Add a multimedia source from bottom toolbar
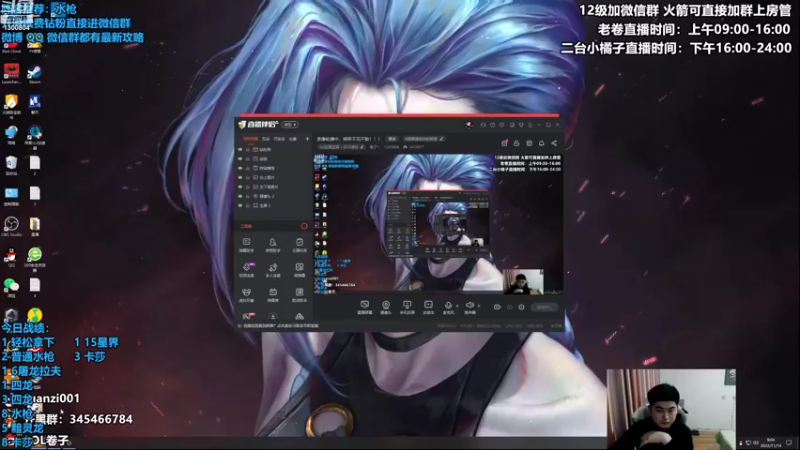The height and width of the screenshot is (450, 800). click(x=428, y=307)
